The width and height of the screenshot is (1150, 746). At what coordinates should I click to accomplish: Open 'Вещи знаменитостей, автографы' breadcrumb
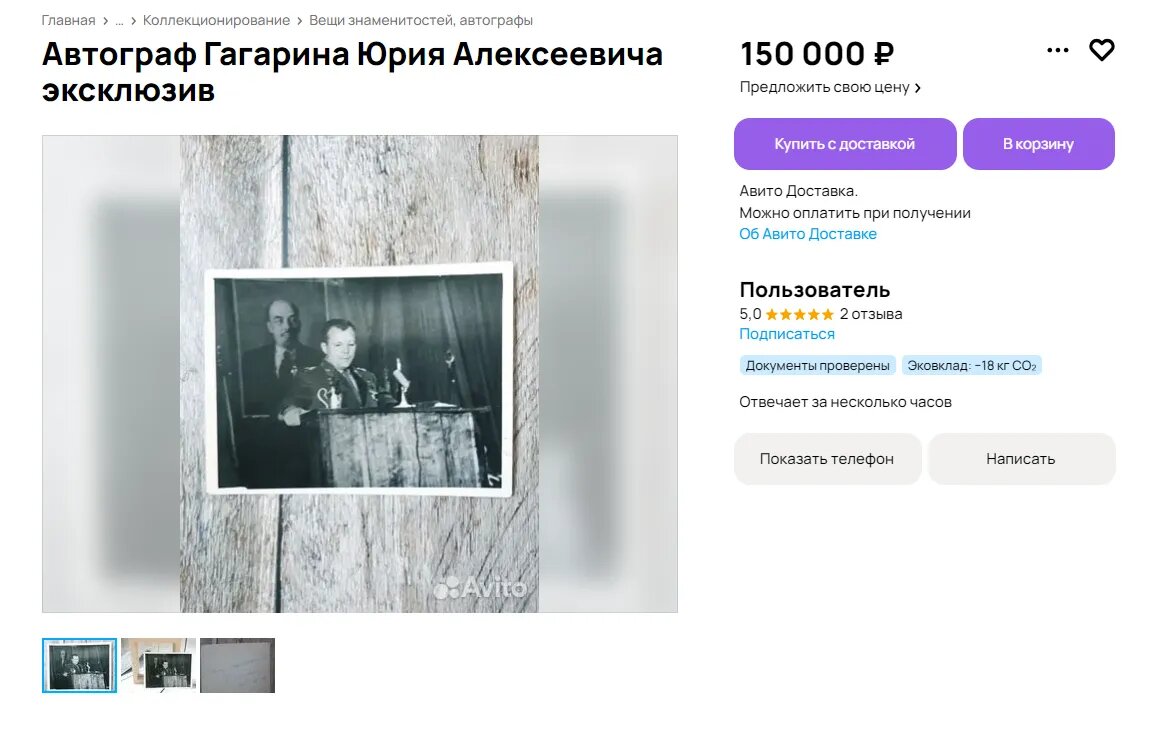(x=421, y=21)
